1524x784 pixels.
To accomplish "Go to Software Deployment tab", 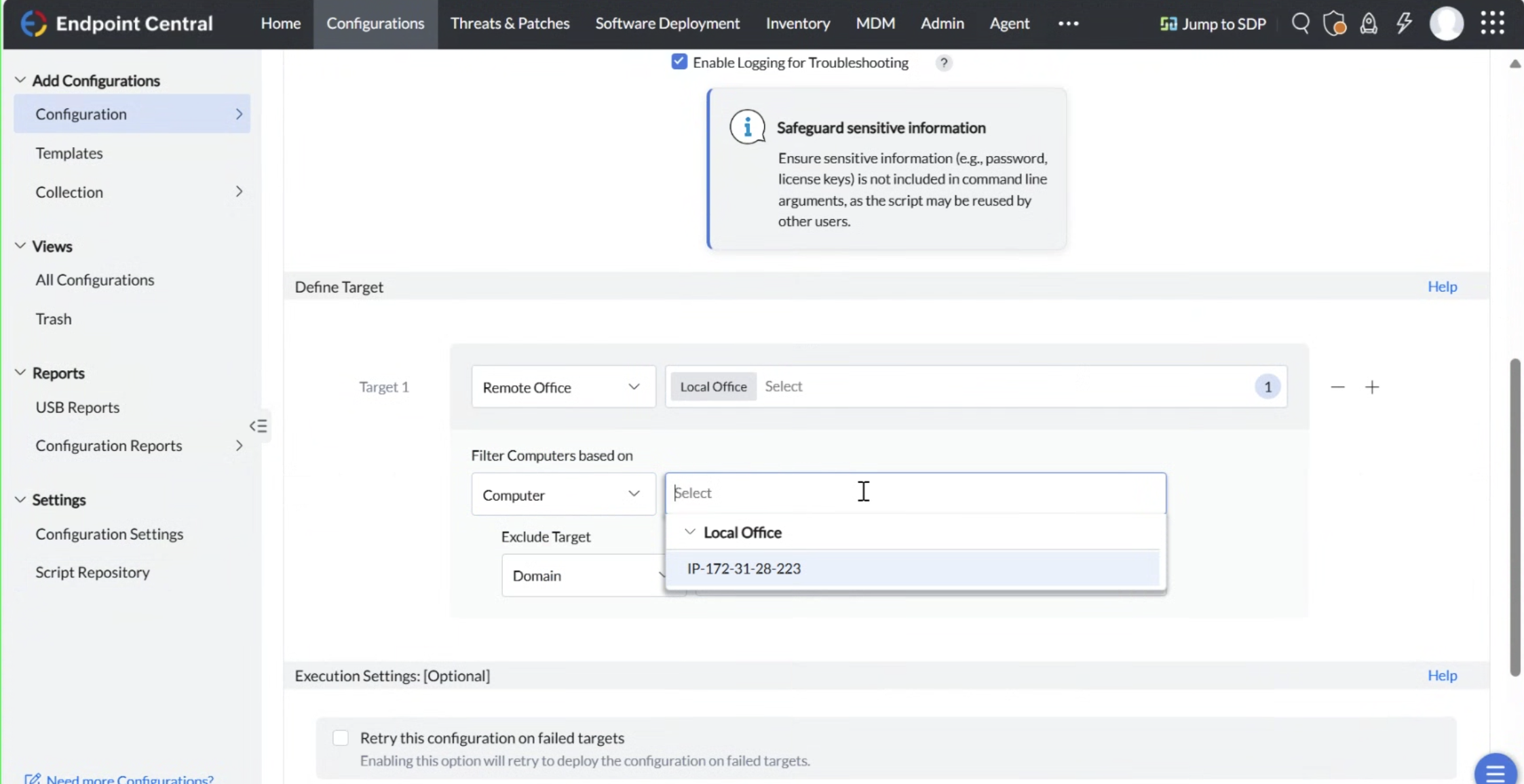I will point(667,24).
